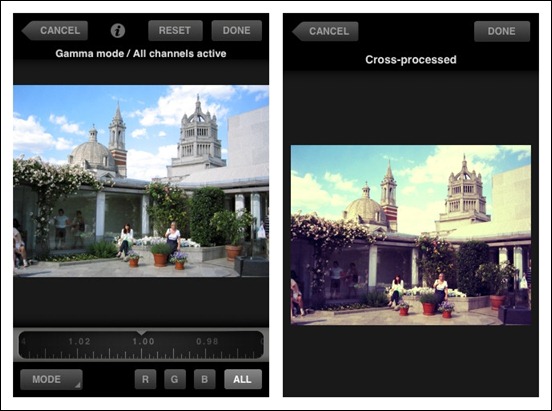Viewport: 552px width, 411px height.
Task: Click the 1.02 mark on gamma ruler
Action: (79, 341)
